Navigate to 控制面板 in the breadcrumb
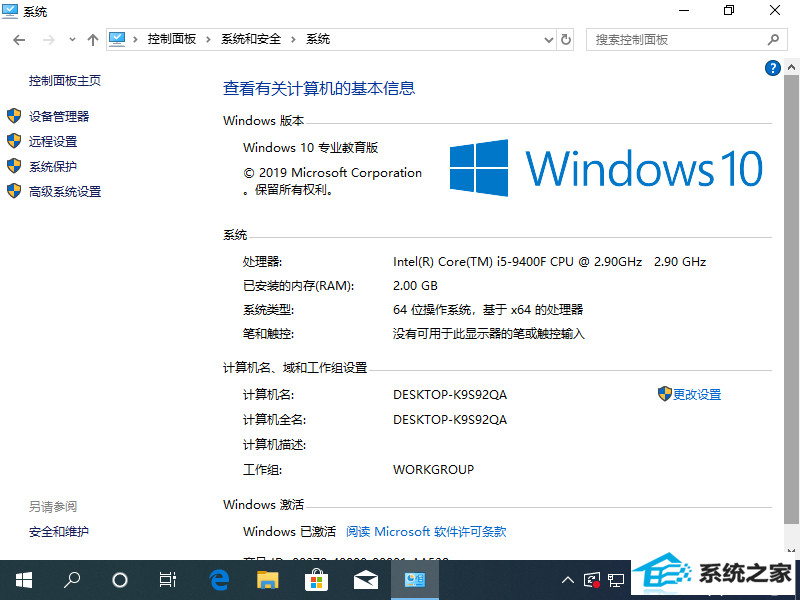The height and width of the screenshot is (600, 800). click(171, 39)
